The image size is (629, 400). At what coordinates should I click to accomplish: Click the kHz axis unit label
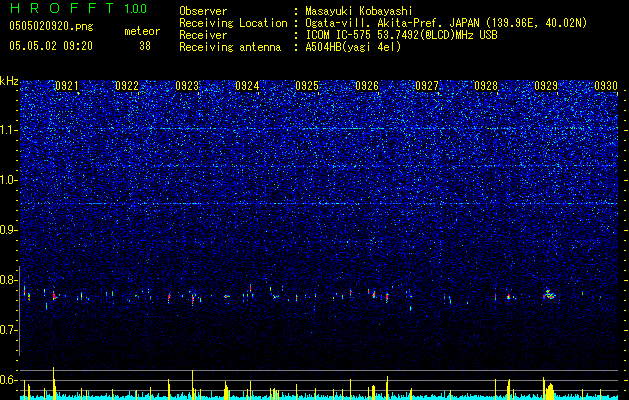[9, 81]
